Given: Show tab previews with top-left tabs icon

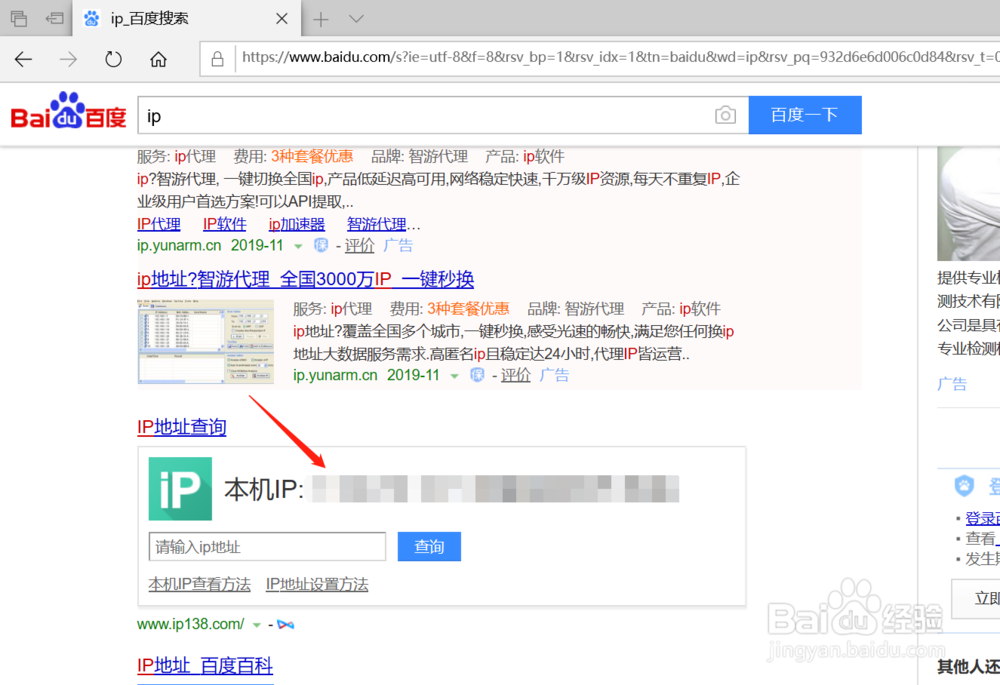Looking at the screenshot, I should (18, 18).
